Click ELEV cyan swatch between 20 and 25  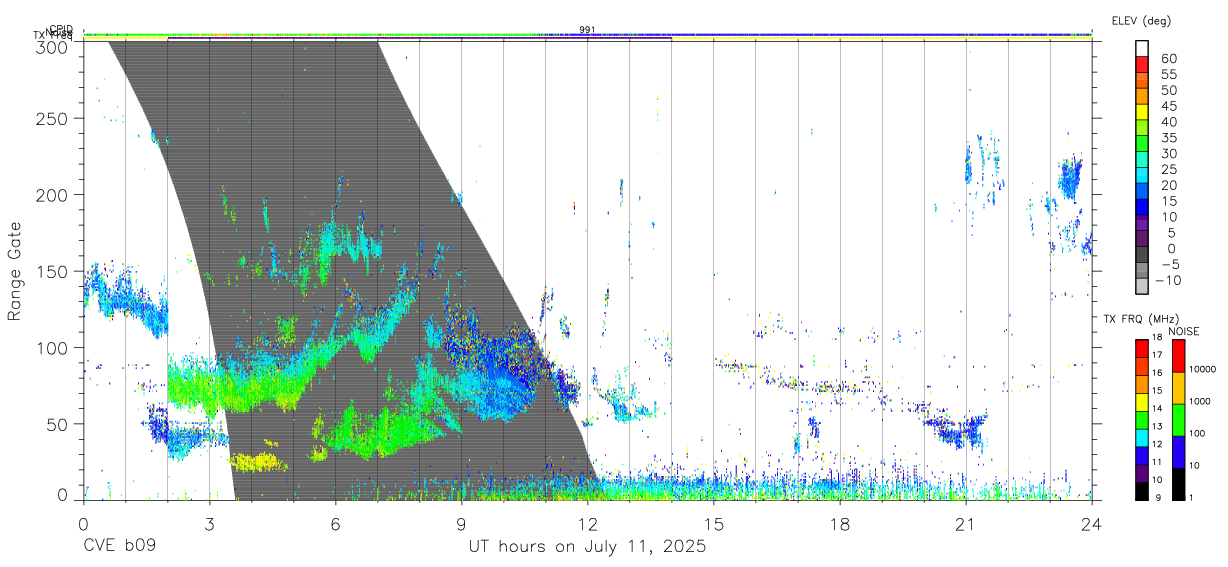pyautogui.click(x=1142, y=176)
